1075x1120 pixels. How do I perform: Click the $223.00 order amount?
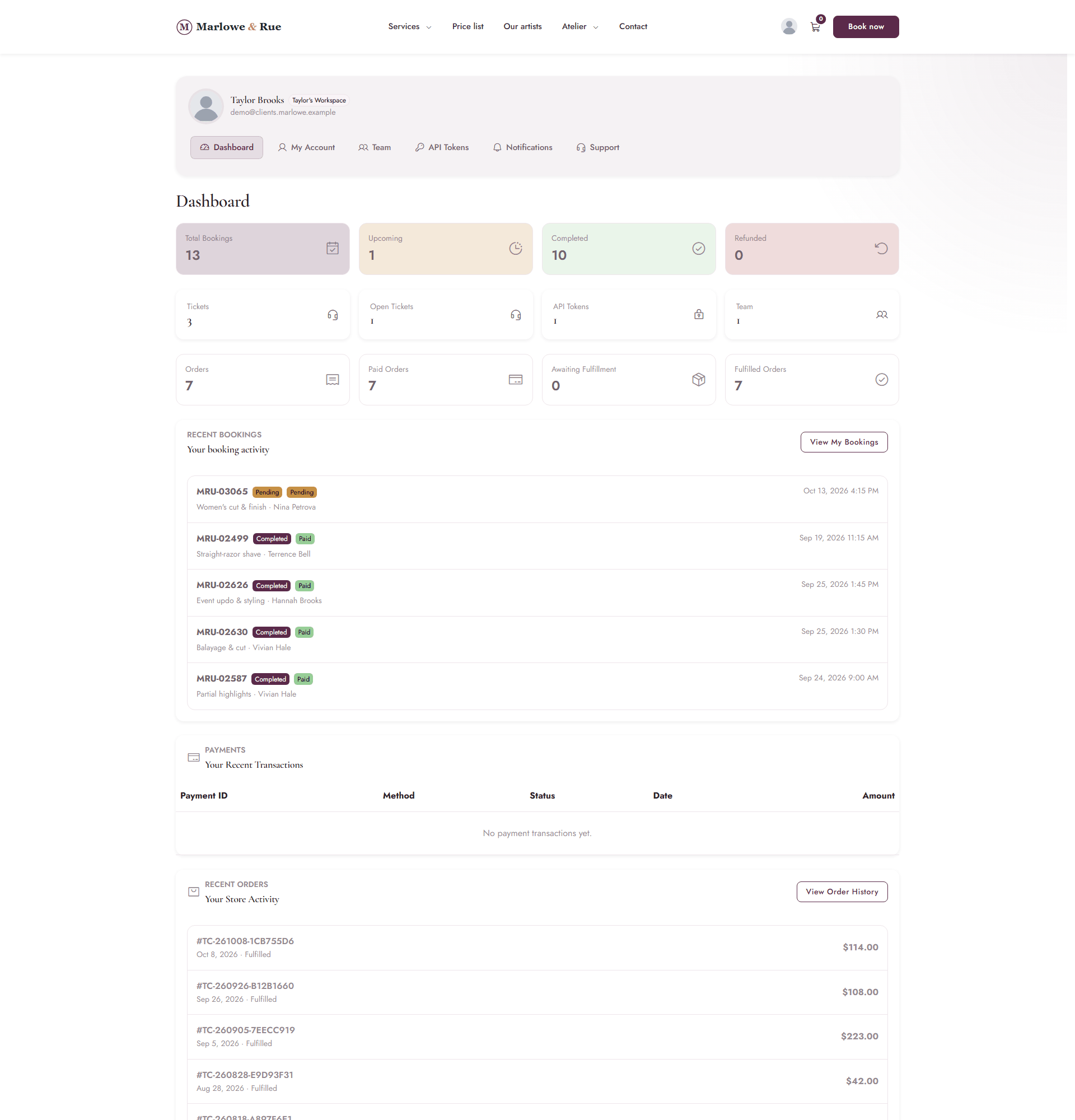859,1037
